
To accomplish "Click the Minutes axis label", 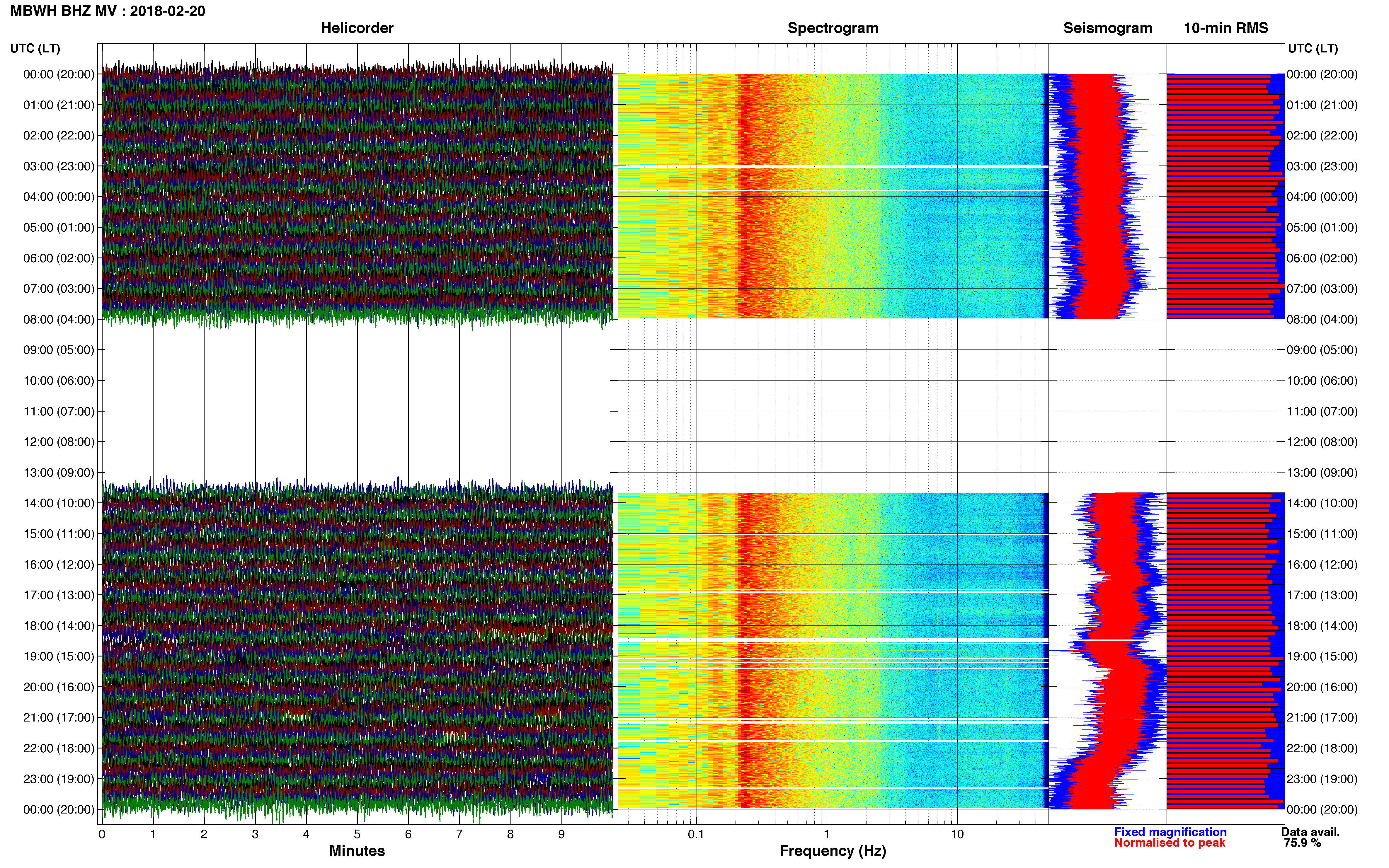I will pyautogui.click(x=357, y=851).
